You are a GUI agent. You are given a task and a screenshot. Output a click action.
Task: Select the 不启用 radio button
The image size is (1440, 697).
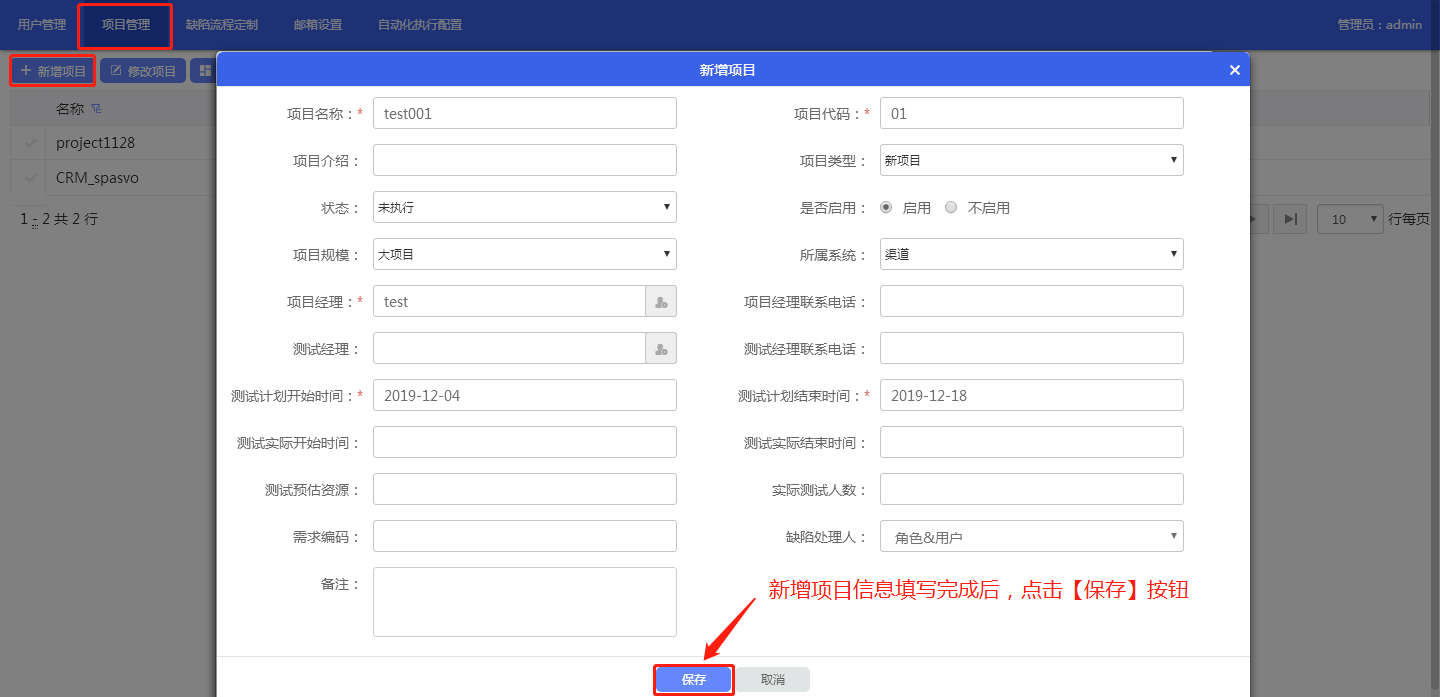[x=951, y=208]
